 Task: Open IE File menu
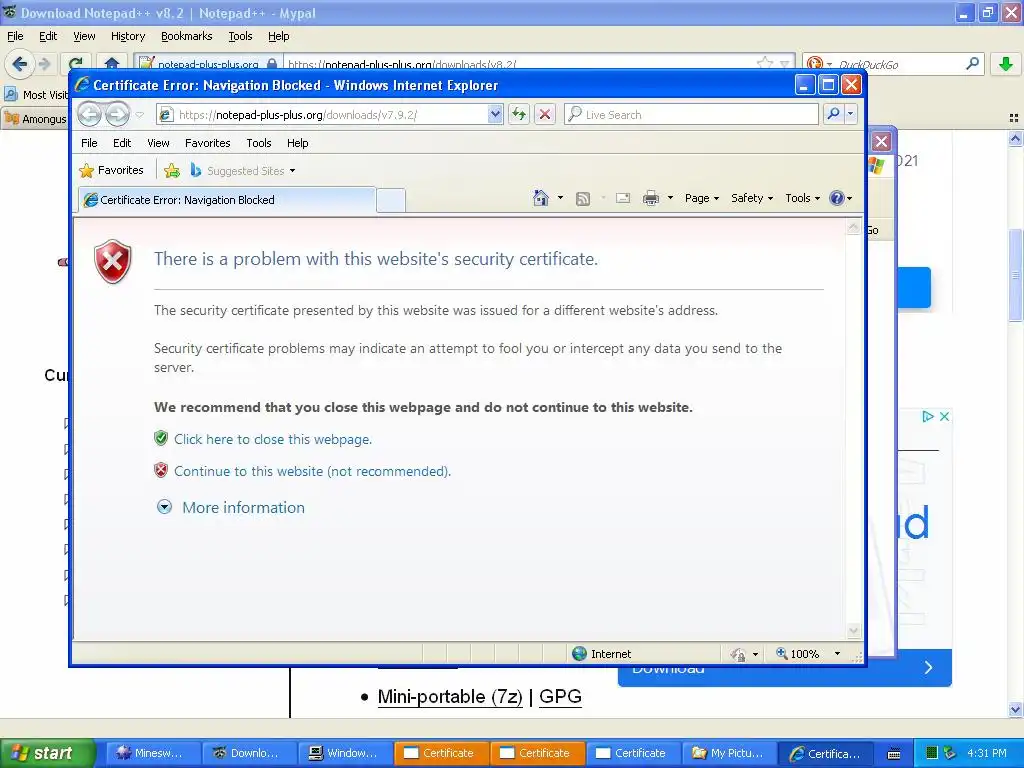(x=89, y=143)
